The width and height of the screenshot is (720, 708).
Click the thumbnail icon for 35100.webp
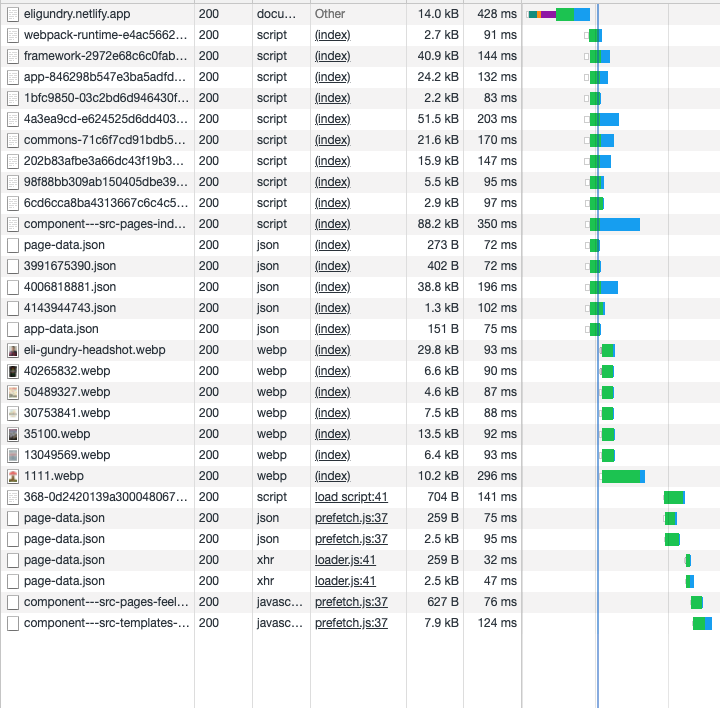(x=13, y=435)
